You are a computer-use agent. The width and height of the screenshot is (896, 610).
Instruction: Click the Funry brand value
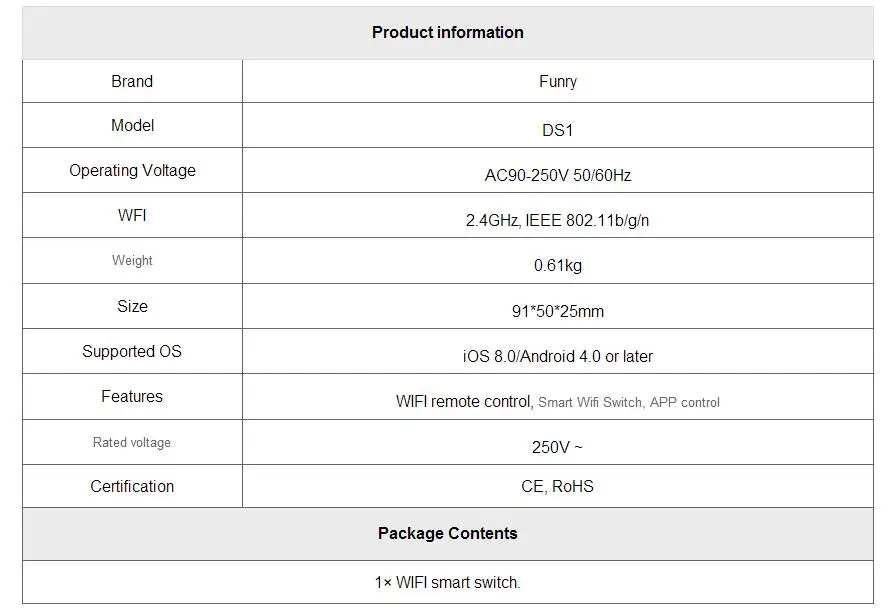point(557,82)
